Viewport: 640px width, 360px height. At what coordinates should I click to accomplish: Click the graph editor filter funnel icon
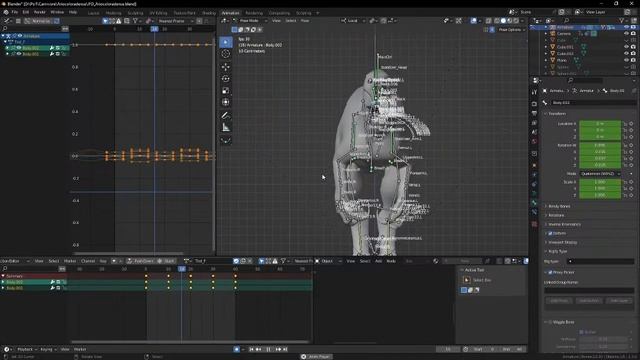136,21
